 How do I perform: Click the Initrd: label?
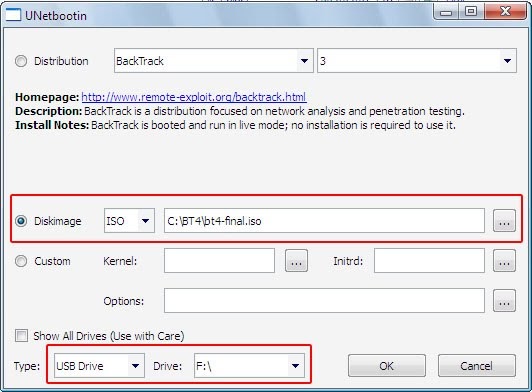pos(348,261)
